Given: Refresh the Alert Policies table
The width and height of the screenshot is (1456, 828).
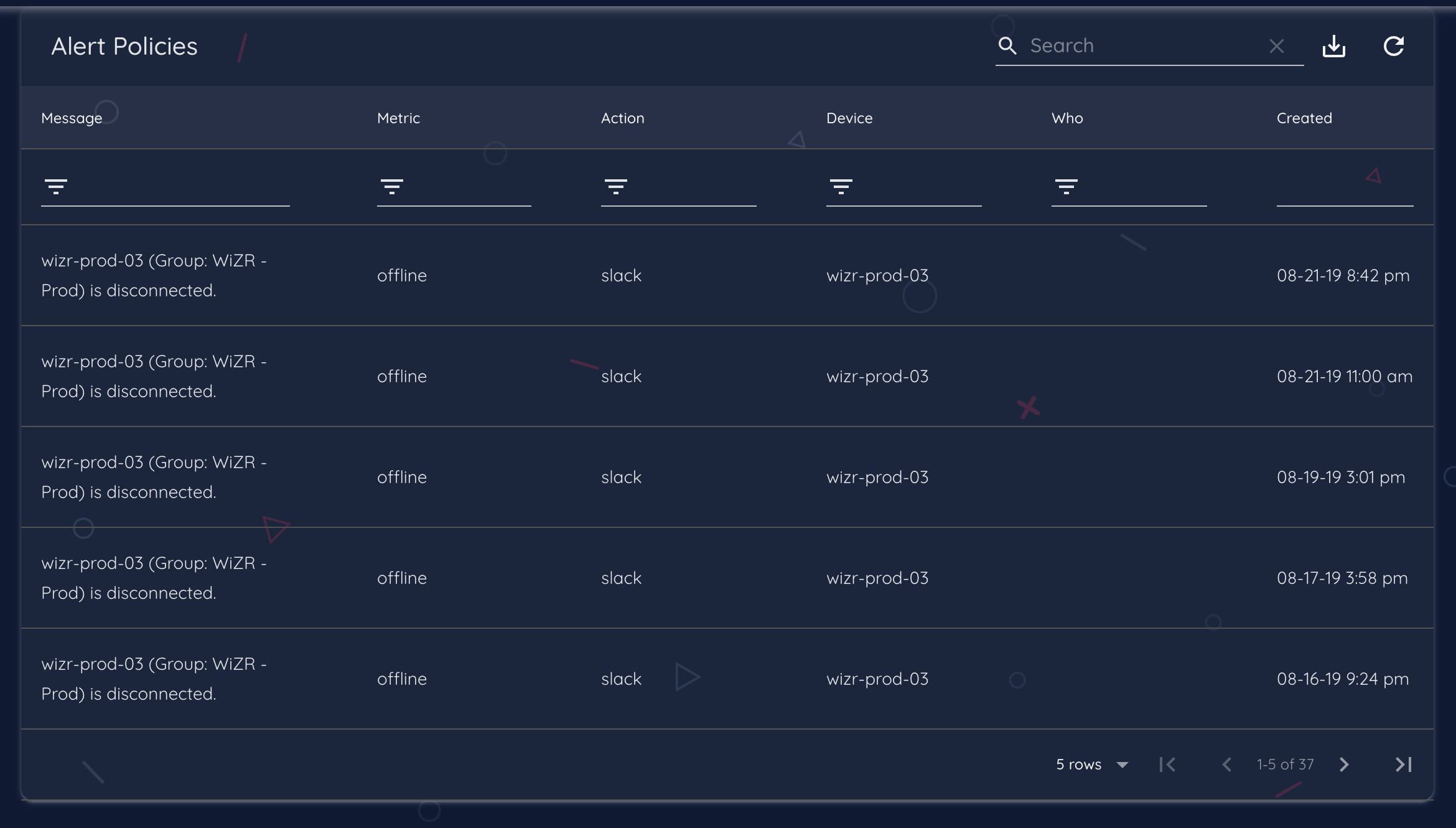Looking at the screenshot, I should (1393, 46).
